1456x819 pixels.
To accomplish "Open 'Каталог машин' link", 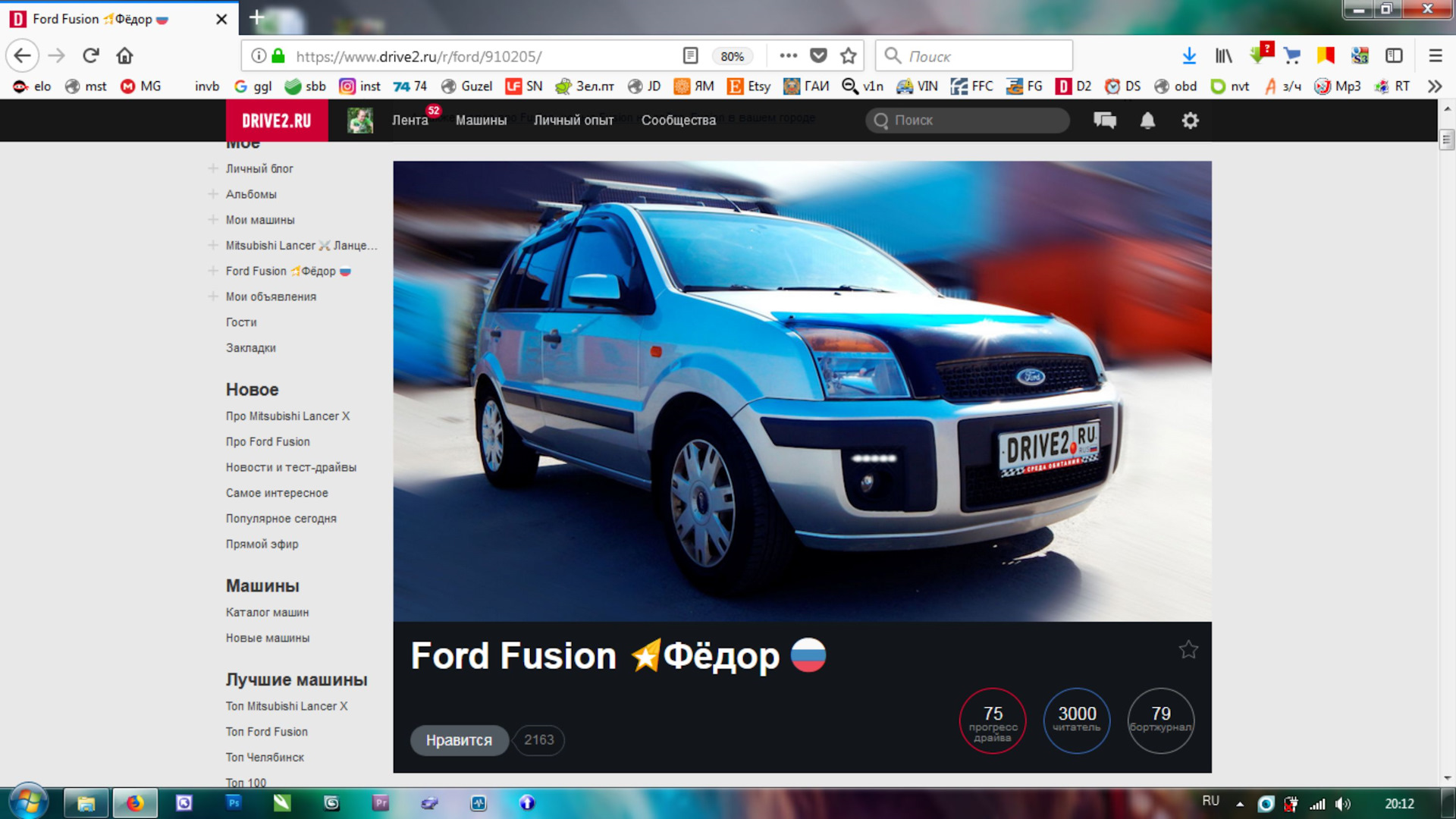I will [x=267, y=612].
